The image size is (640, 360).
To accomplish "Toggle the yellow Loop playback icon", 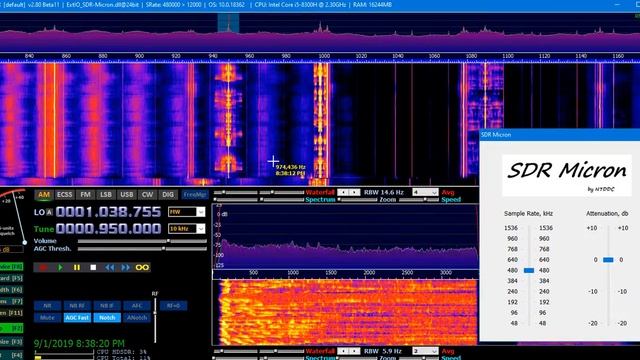I will tap(142, 267).
